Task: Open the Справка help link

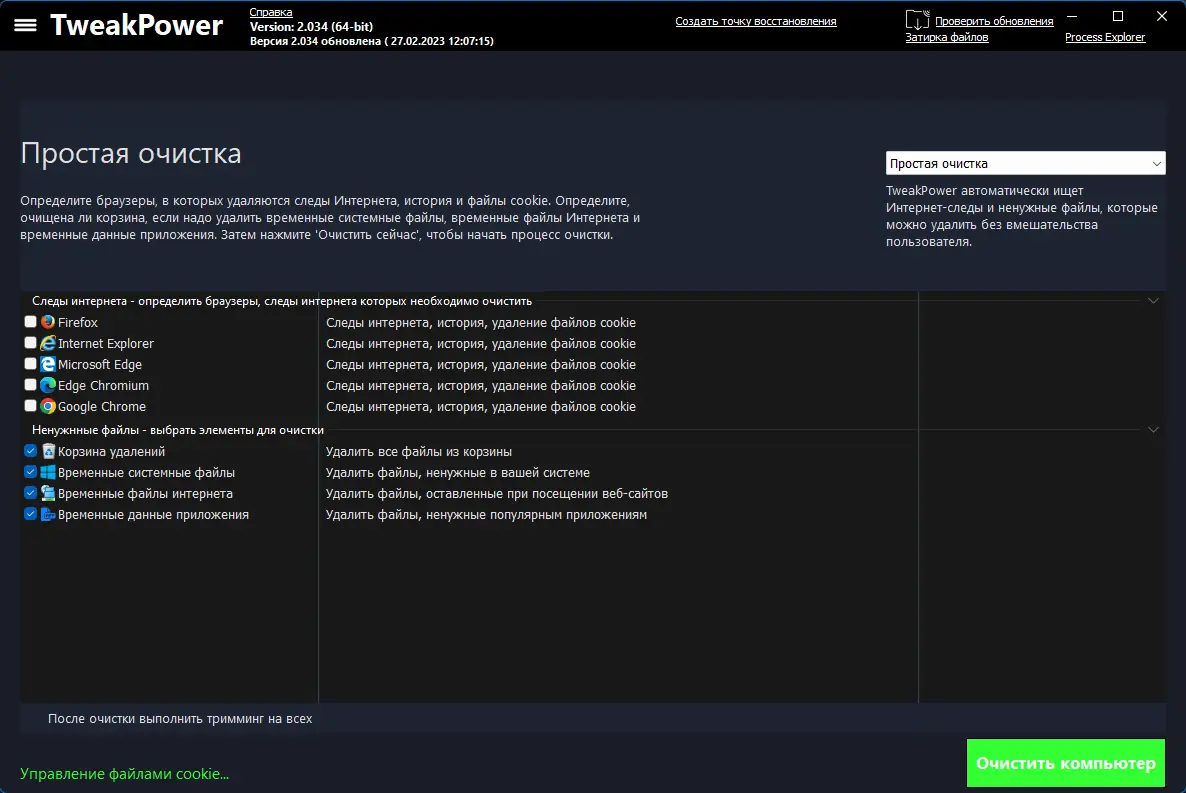Action: coord(271,12)
